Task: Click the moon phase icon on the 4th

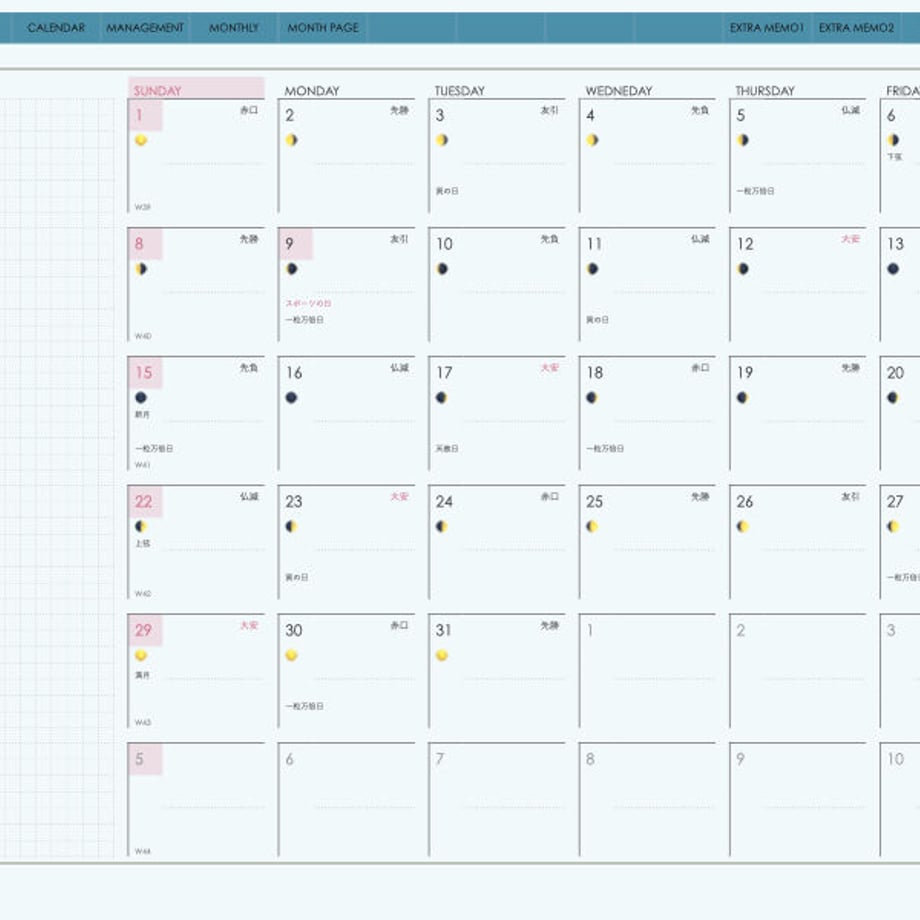Action: click(x=593, y=140)
